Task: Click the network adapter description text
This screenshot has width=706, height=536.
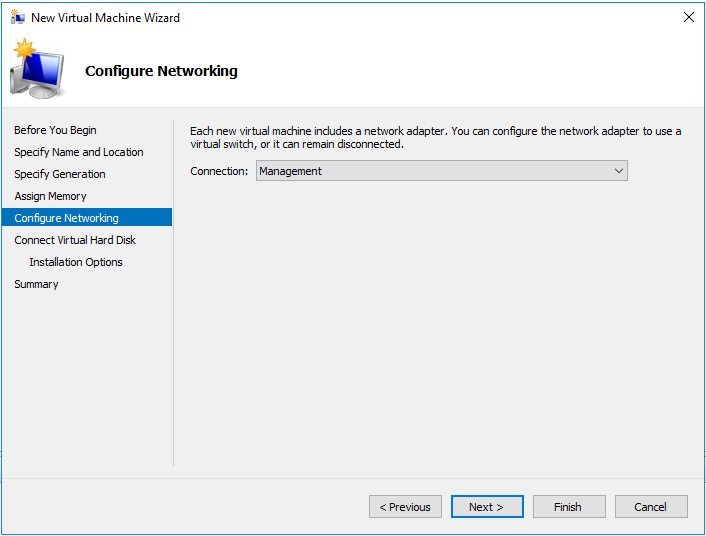Action: pyautogui.click(x=435, y=138)
